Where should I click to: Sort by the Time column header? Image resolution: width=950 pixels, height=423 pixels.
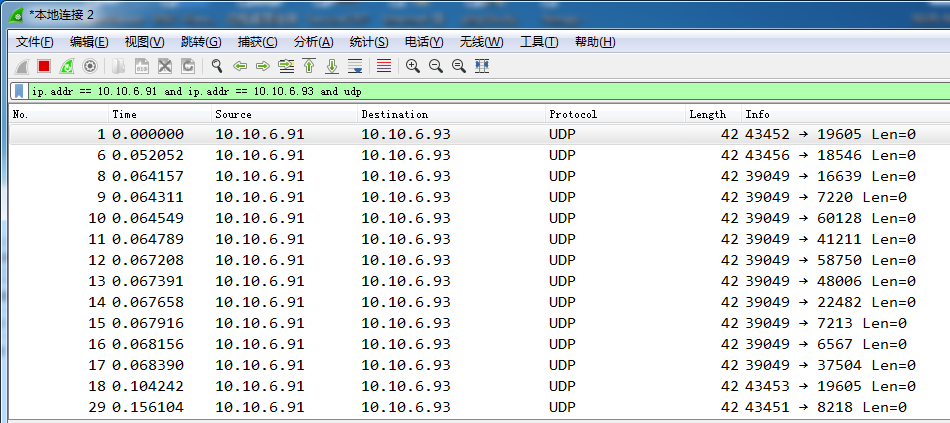pos(160,115)
